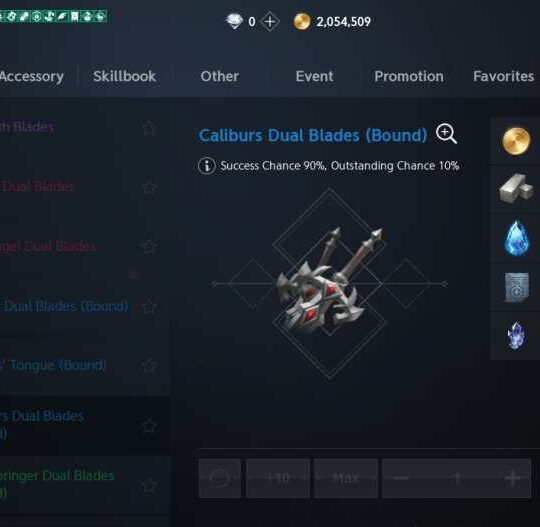Viewport: 540px width, 527px height.
Task: Tap the info icon next to Success Chance
Action: point(207,166)
